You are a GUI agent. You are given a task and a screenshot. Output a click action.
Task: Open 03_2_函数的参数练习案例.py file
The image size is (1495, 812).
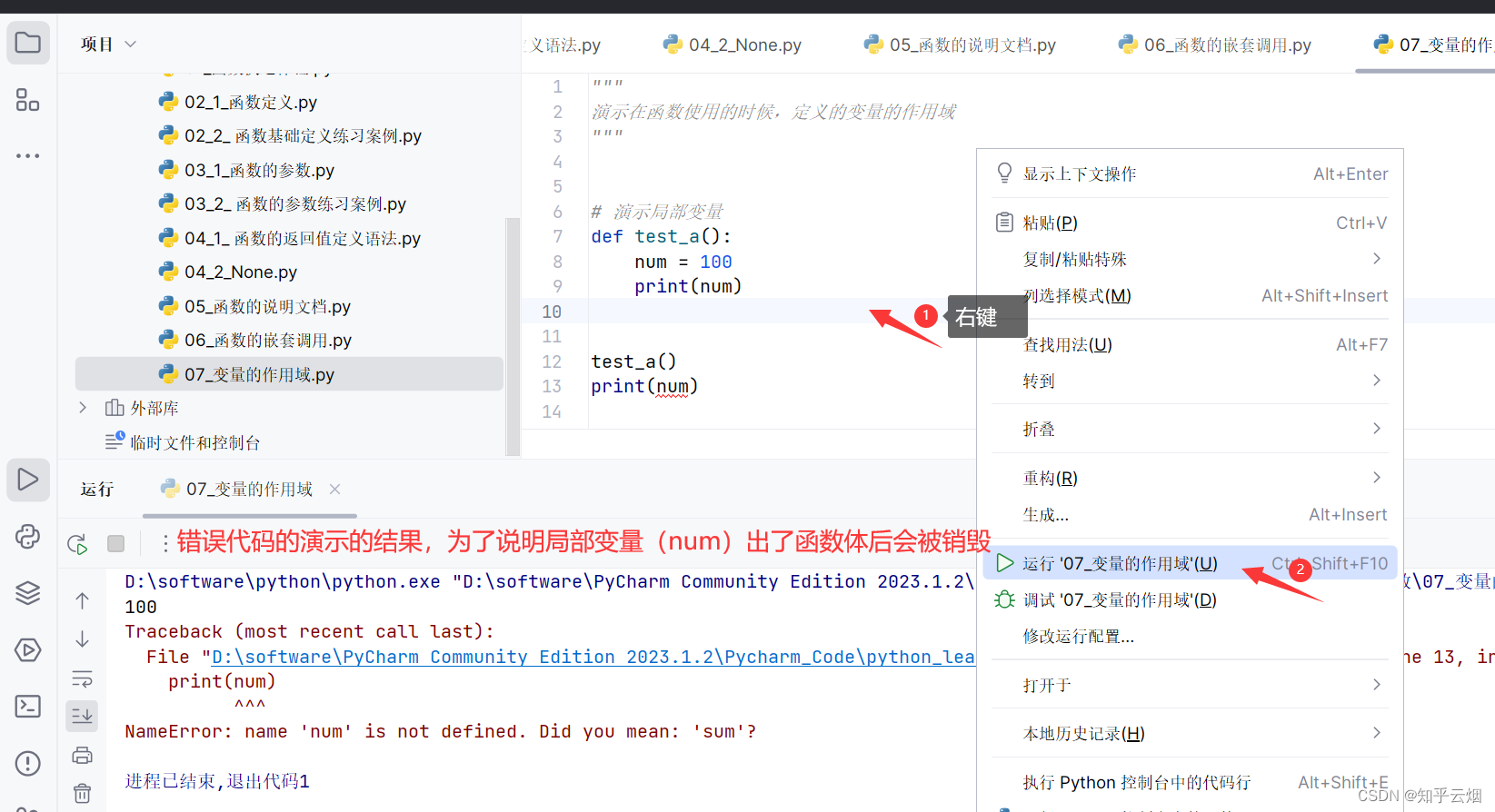pos(283,203)
